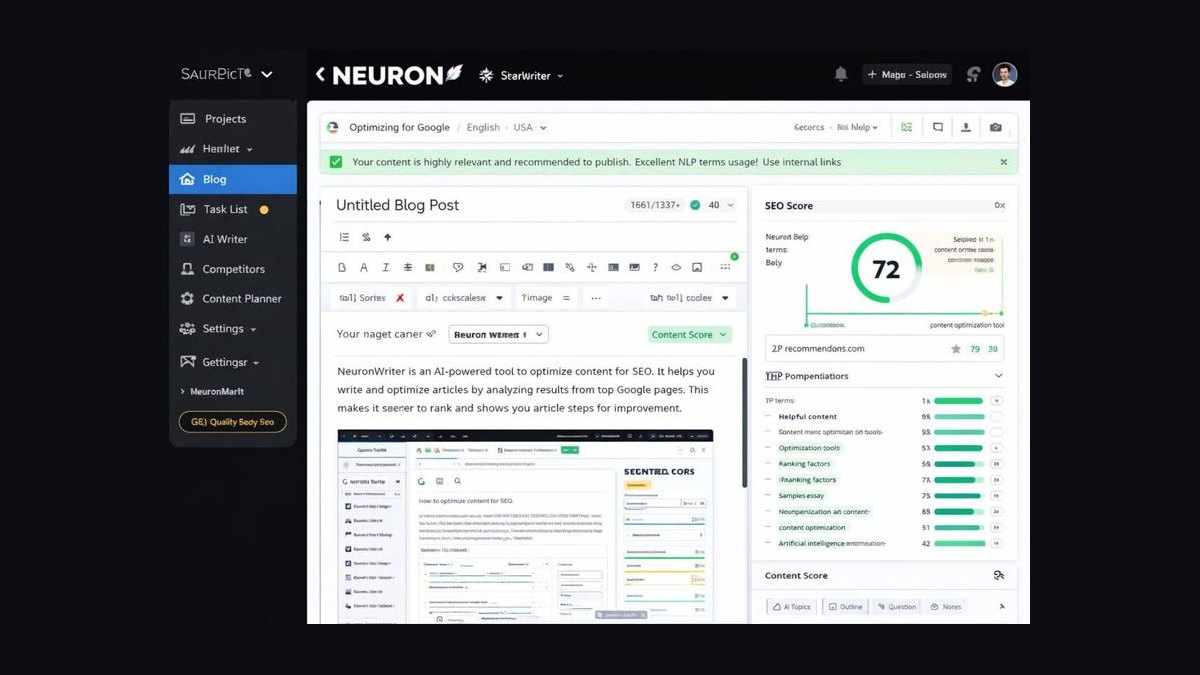This screenshot has width=1200, height=675.
Task: Open the workspace dropdown in sidebar header
Action: (x=266, y=74)
